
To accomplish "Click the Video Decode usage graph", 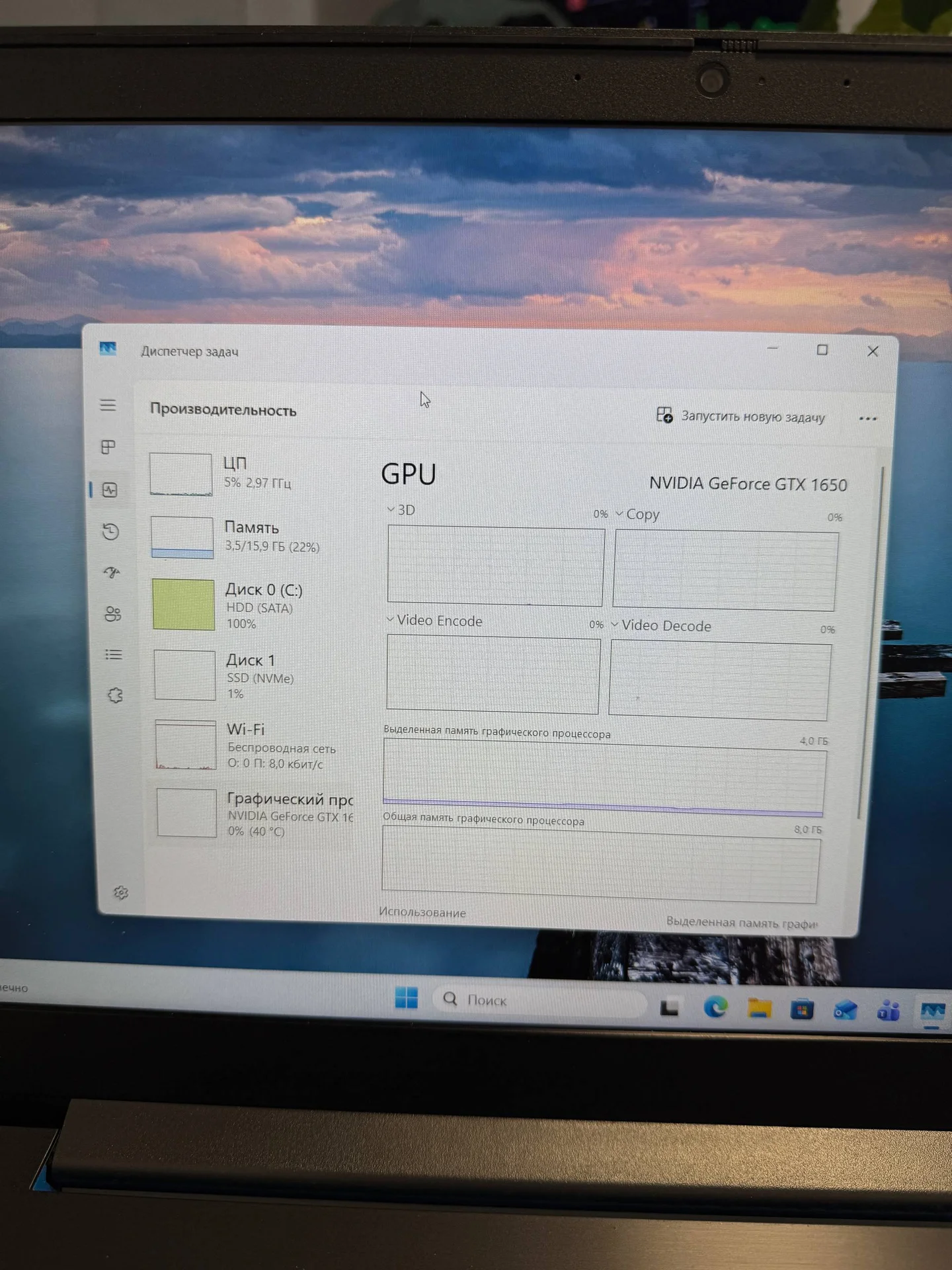I will tap(720, 681).
